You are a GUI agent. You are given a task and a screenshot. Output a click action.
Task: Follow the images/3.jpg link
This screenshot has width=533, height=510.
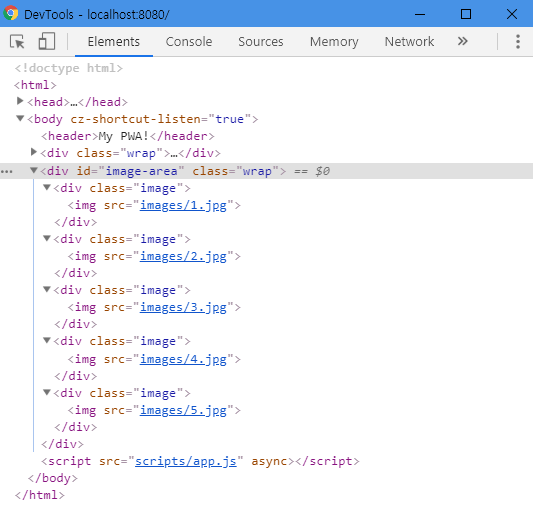(x=183, y=307)
